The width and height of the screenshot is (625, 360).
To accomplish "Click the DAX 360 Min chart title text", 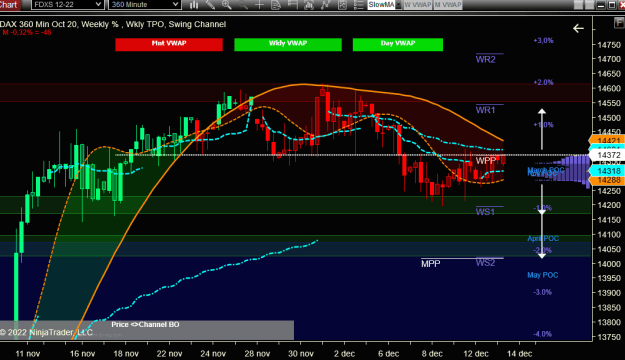I will [113, 24].
